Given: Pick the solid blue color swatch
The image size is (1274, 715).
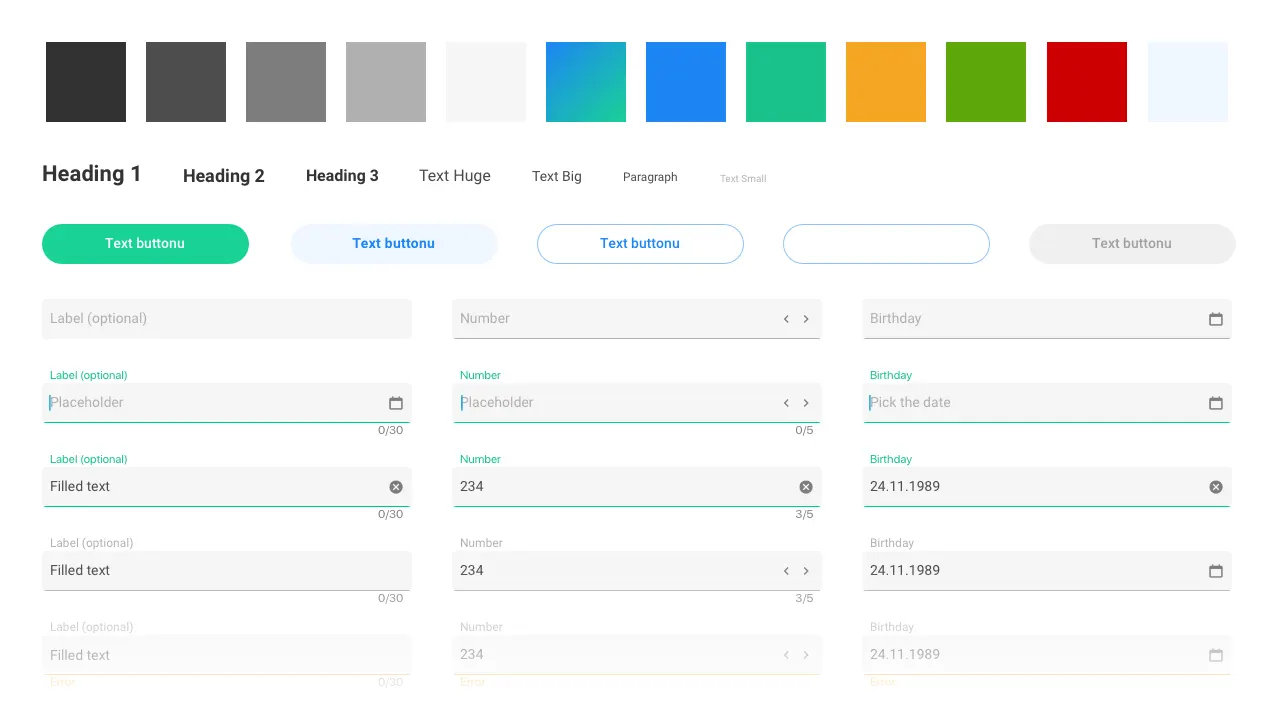Looking at the screenshot, I should [686, 82].
